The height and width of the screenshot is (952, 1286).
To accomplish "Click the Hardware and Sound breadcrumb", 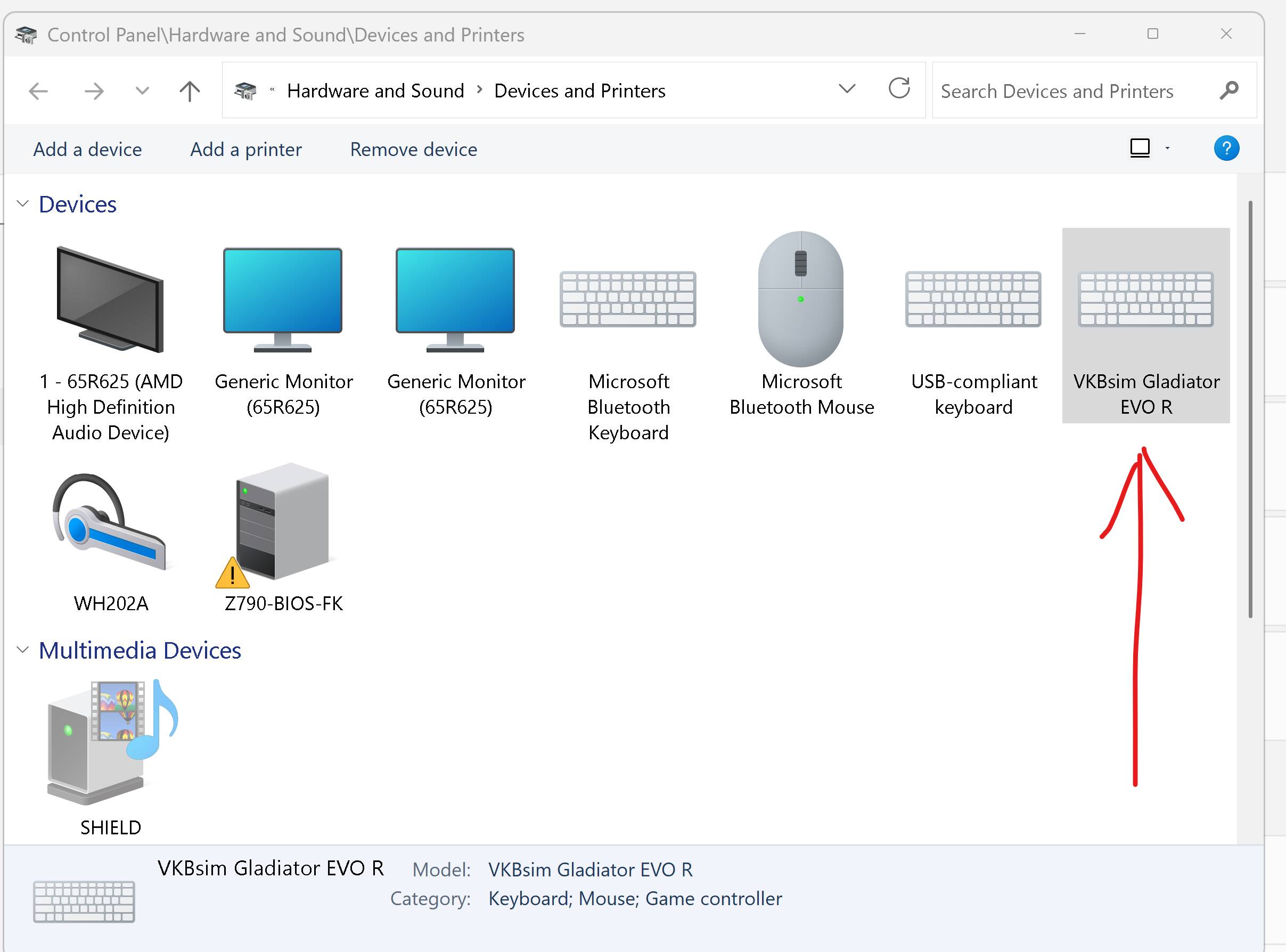I will (x=376, y=91).
